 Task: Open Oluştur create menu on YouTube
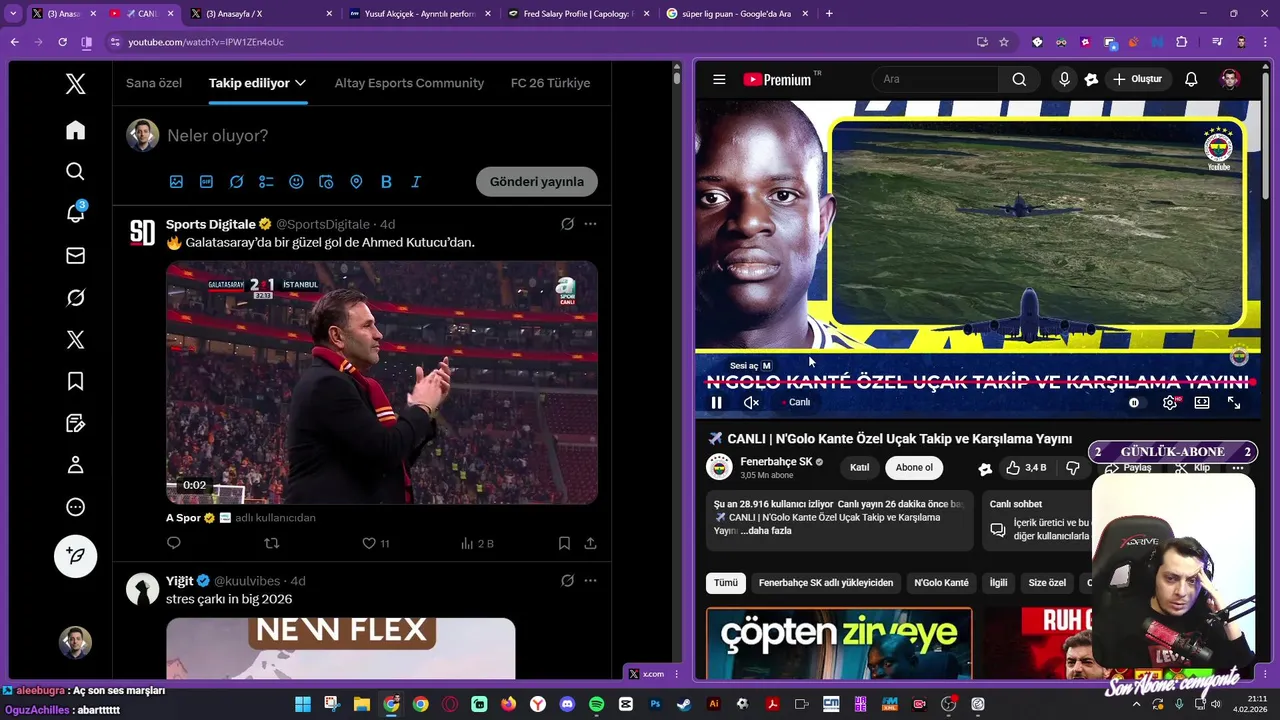pos(1137,79)
